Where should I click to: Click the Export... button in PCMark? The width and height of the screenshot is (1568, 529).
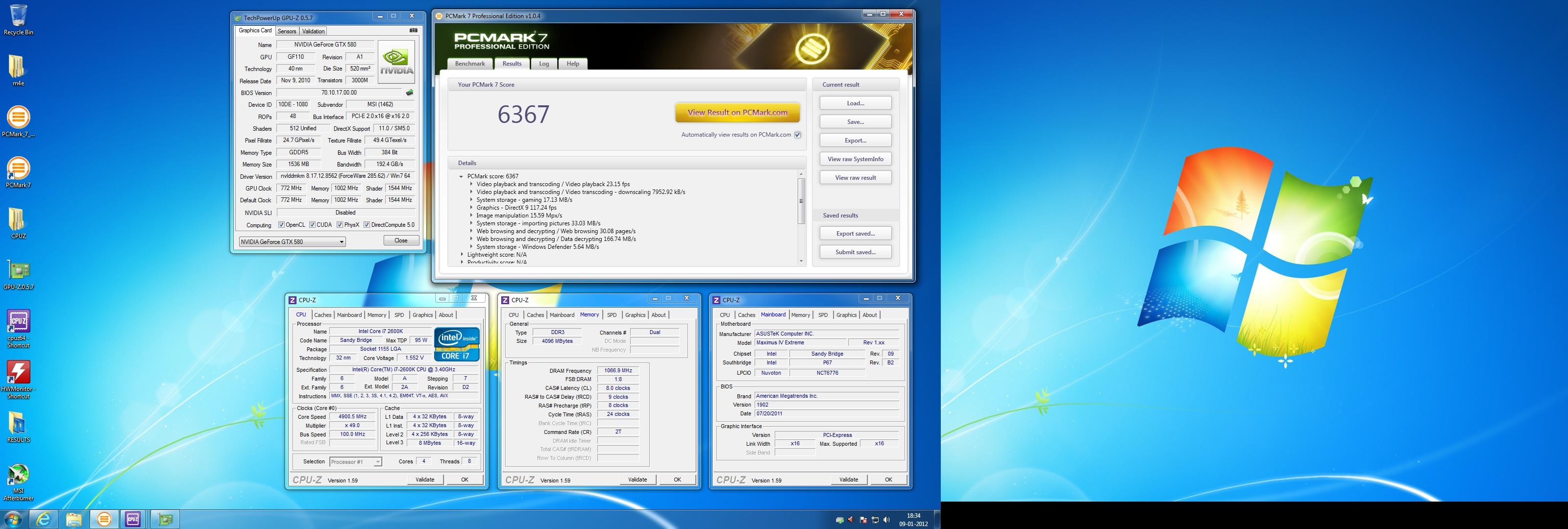pos(855,141)
